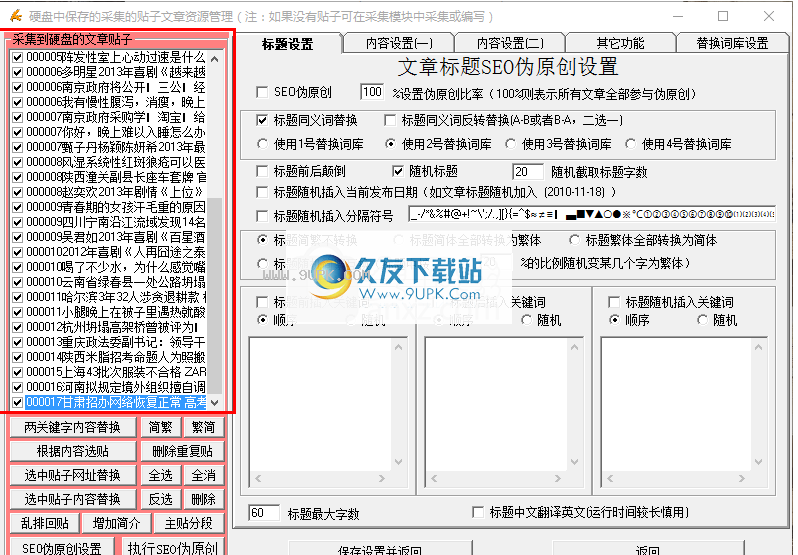Click the separator symbols input field
The image size is (798, 555).
coord(592,214)
